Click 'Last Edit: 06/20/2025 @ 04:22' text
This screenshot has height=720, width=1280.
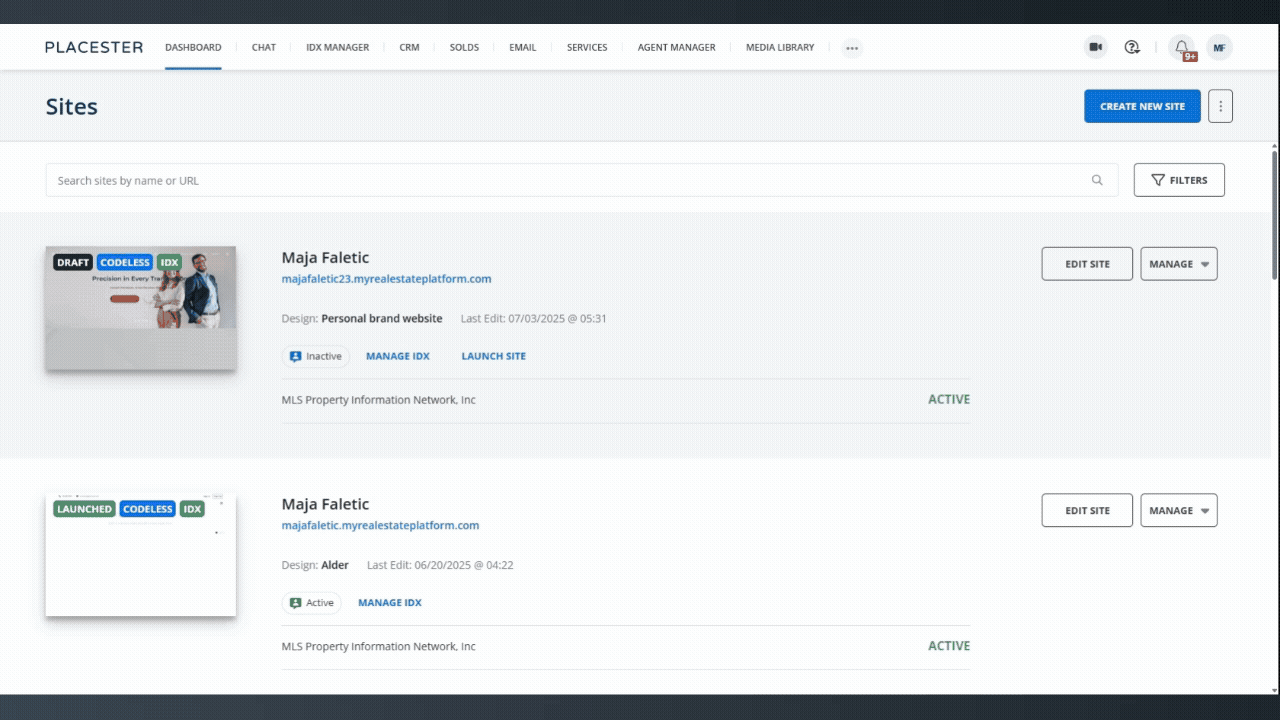pyautogui.click(x=440, y=565)
